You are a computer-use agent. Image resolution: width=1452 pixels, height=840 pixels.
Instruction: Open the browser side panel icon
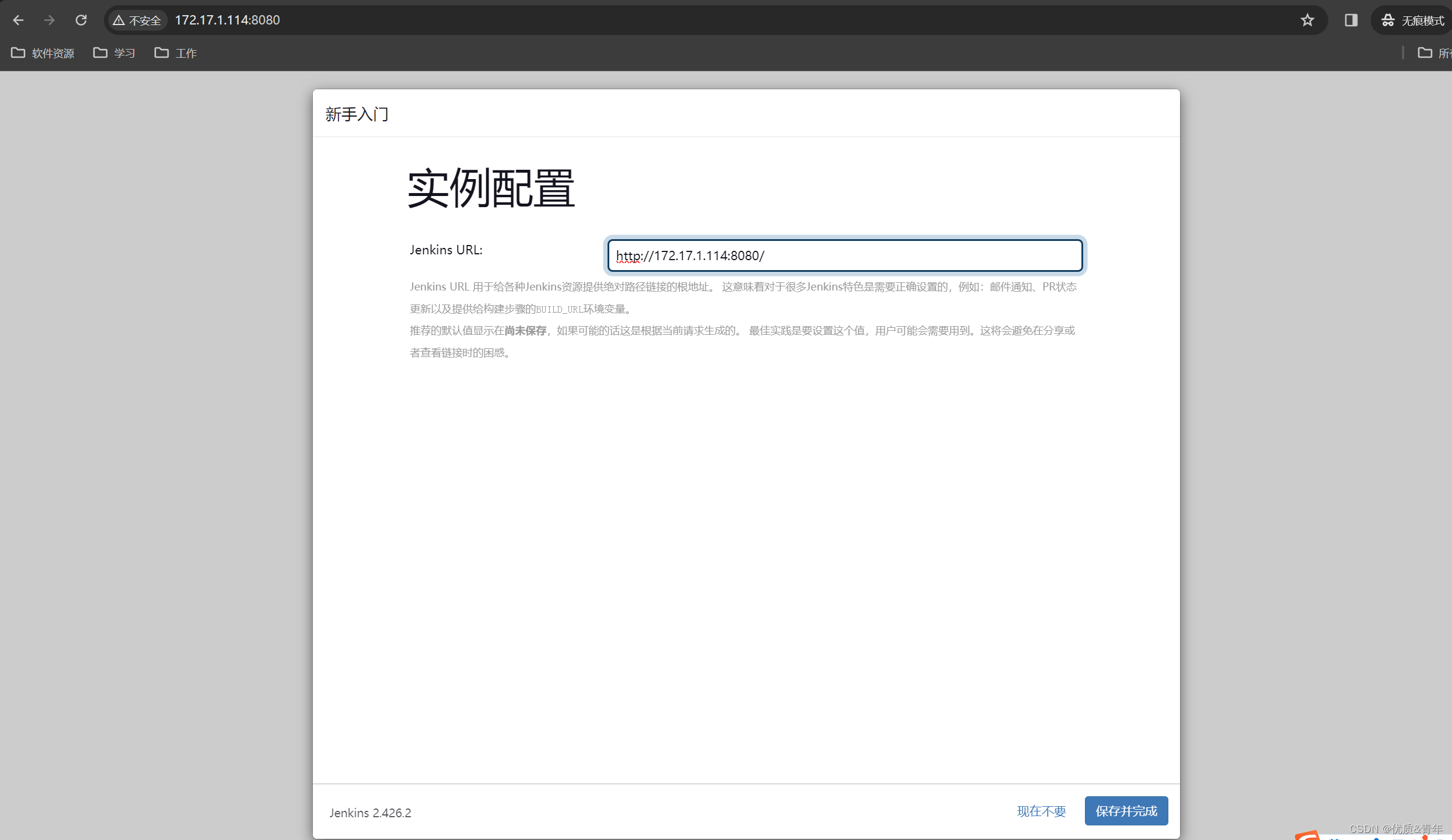[1351, 20]
